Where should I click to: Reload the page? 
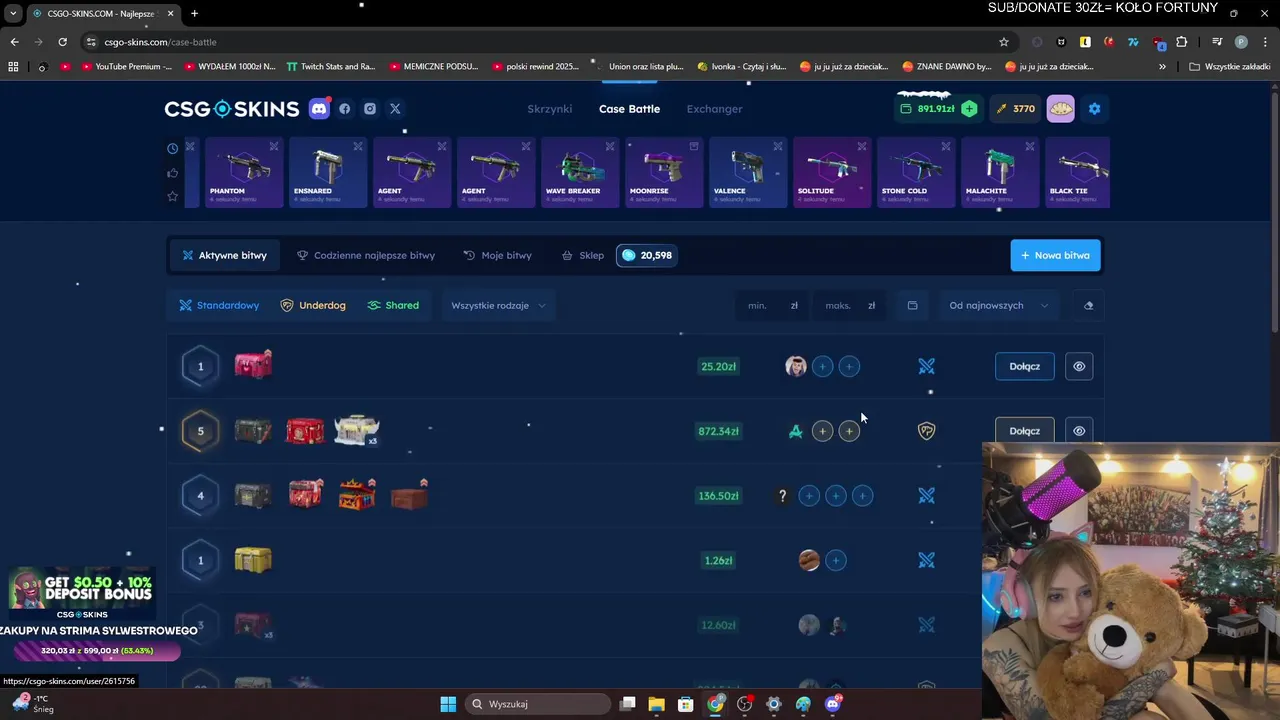[62, 42]
